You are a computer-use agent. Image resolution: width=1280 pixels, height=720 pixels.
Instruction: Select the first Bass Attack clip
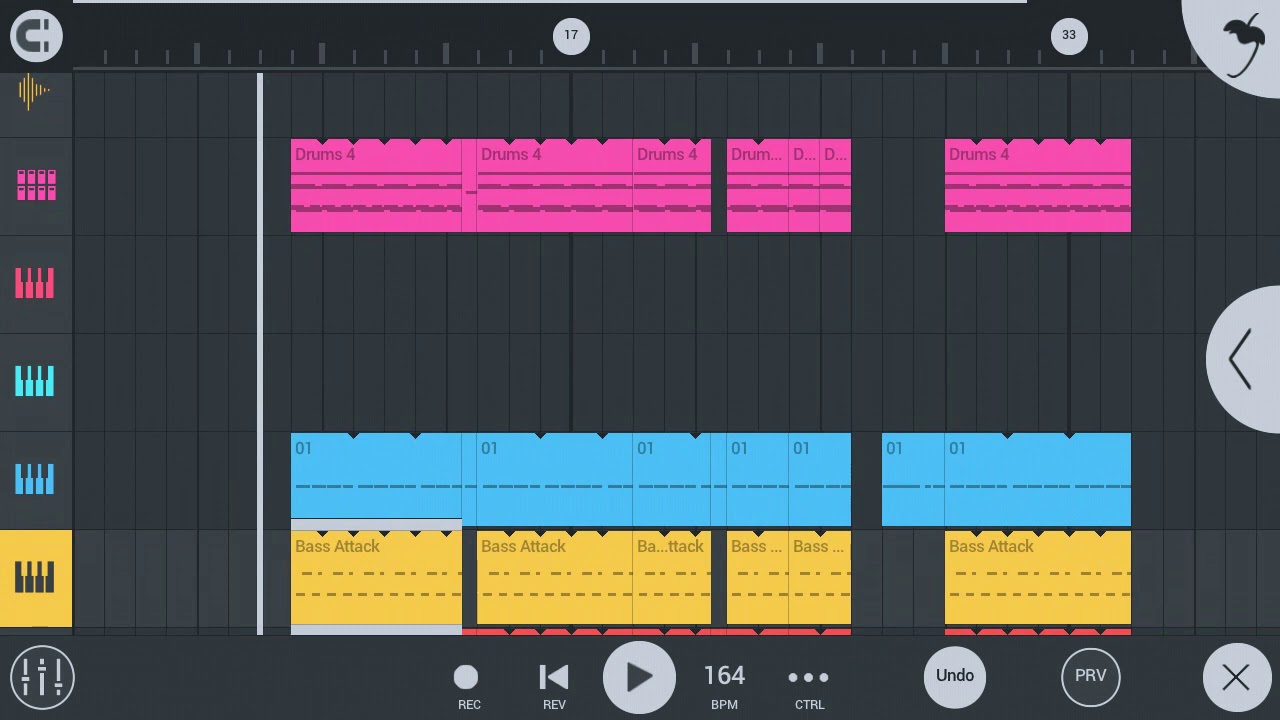[x=376, y=578]
